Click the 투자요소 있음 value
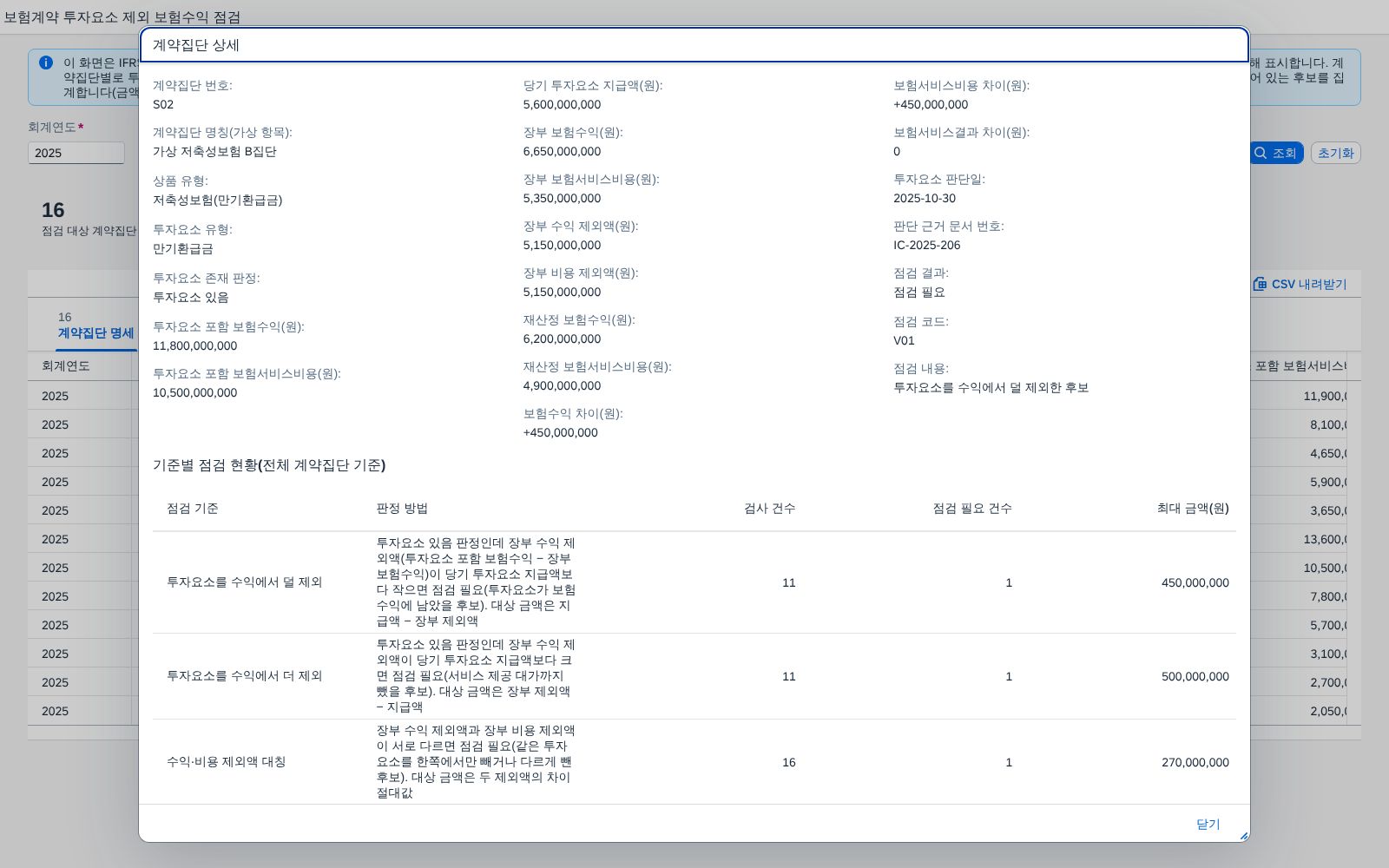Viewport: 1389px width, 868px height. point(191,298)
